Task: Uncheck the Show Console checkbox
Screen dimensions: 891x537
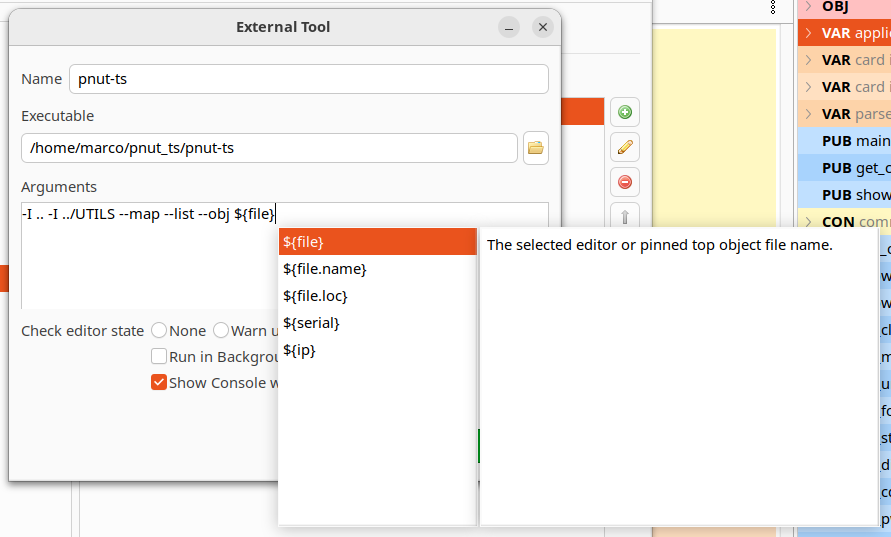Action: pyautogui.click(x=159, y=382)
